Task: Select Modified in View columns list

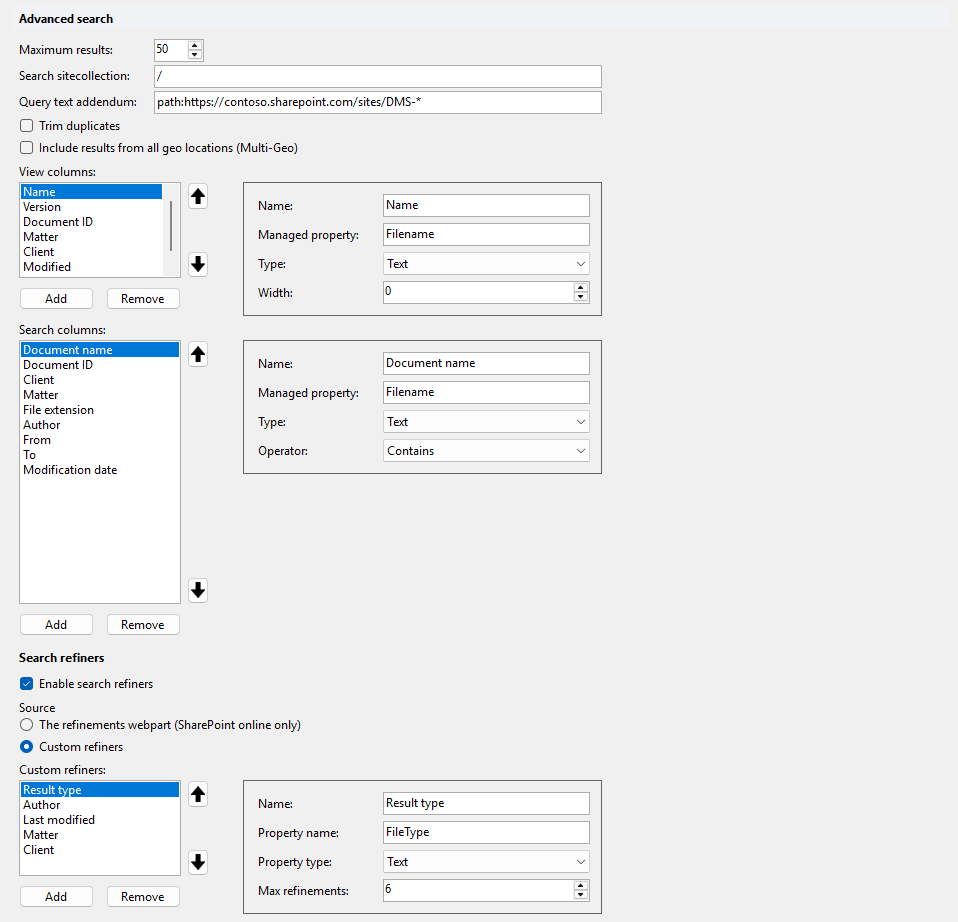Action: click(x=92, y=267)
